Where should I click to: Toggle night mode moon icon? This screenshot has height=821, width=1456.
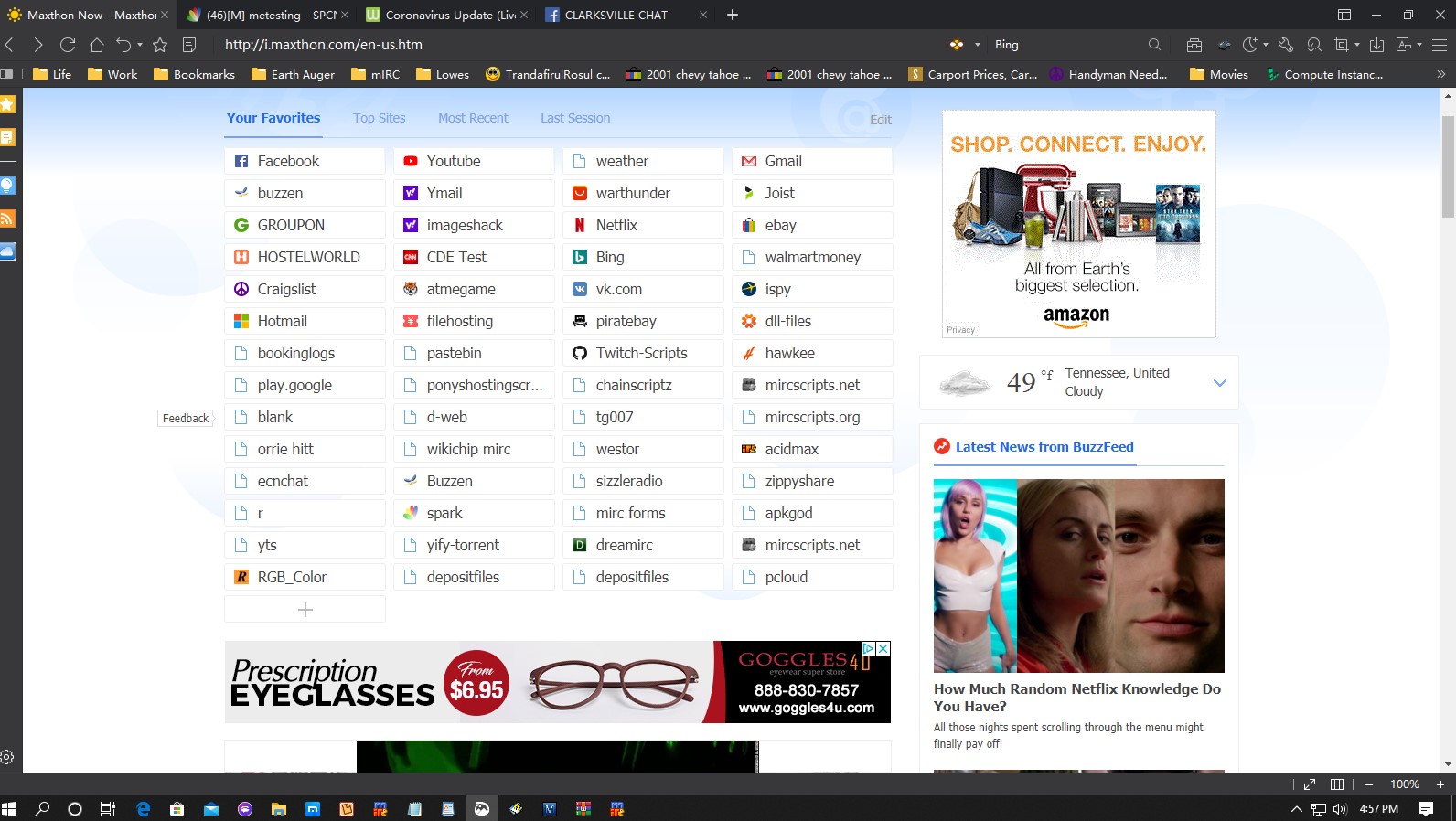pos(1249,45)
